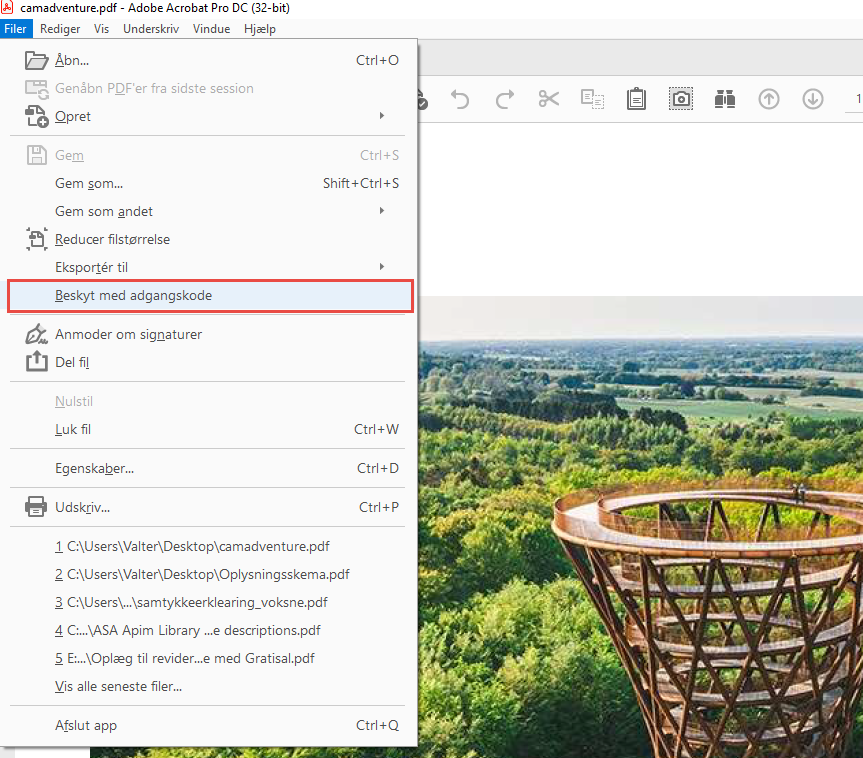This screenshot has height=758, width=863.
Task: Open recent file med Gratisal.pdf
Action: [x=207, y=659]
